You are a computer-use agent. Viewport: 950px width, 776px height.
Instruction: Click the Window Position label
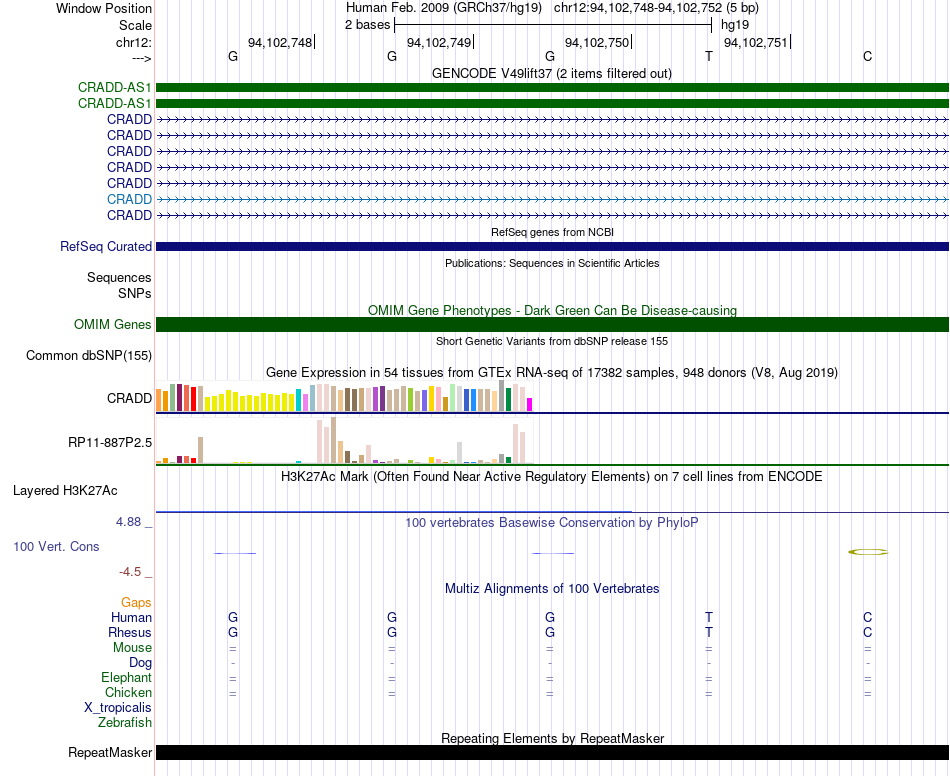104,8
